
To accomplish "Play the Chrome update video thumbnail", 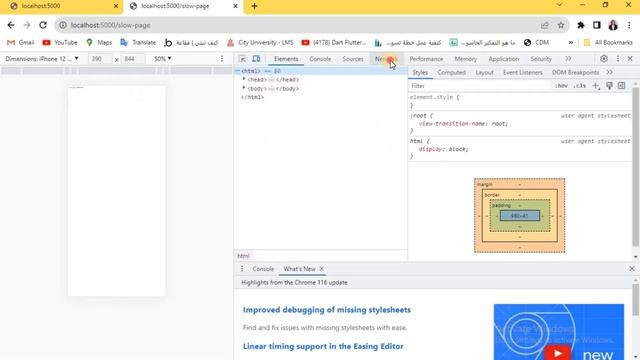I will 558,353.
